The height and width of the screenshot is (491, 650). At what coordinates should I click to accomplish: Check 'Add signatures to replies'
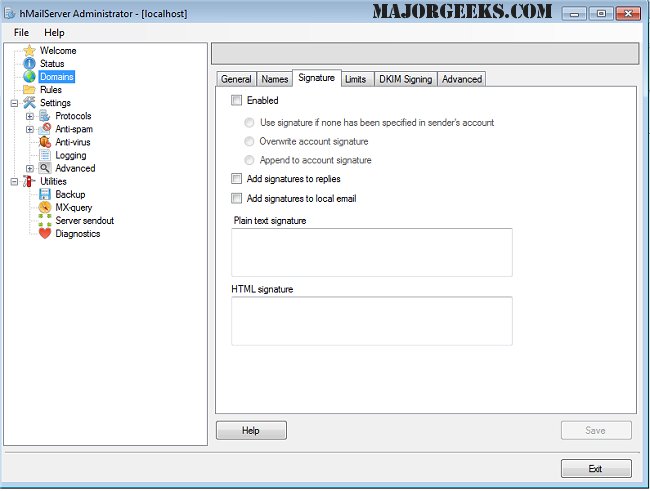click(236, 179)
